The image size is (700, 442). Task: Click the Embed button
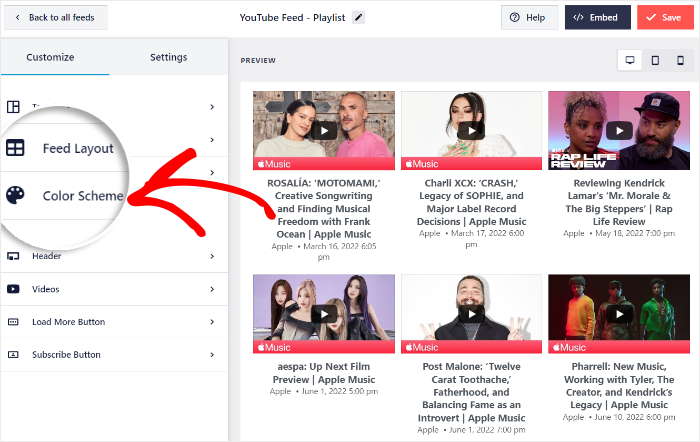point(598,17)
